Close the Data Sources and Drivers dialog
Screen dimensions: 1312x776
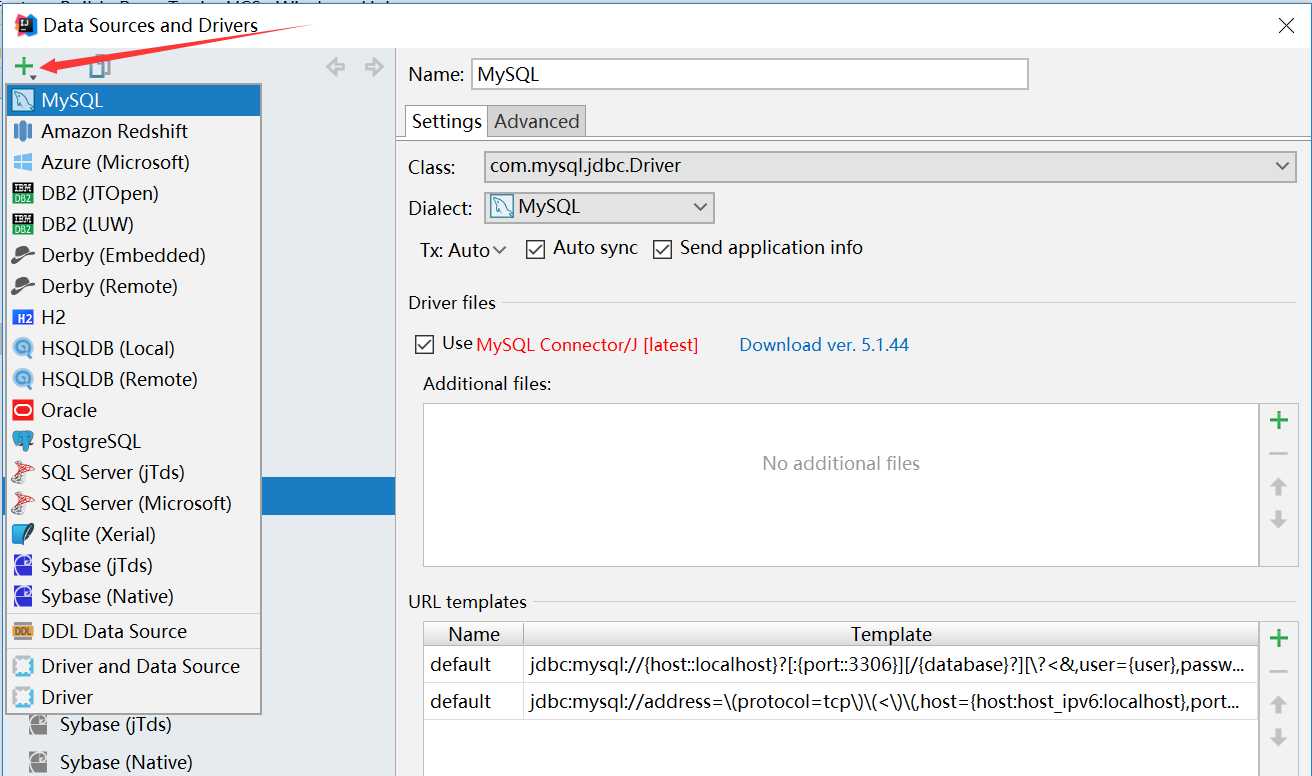click(x=1286, y=26)
